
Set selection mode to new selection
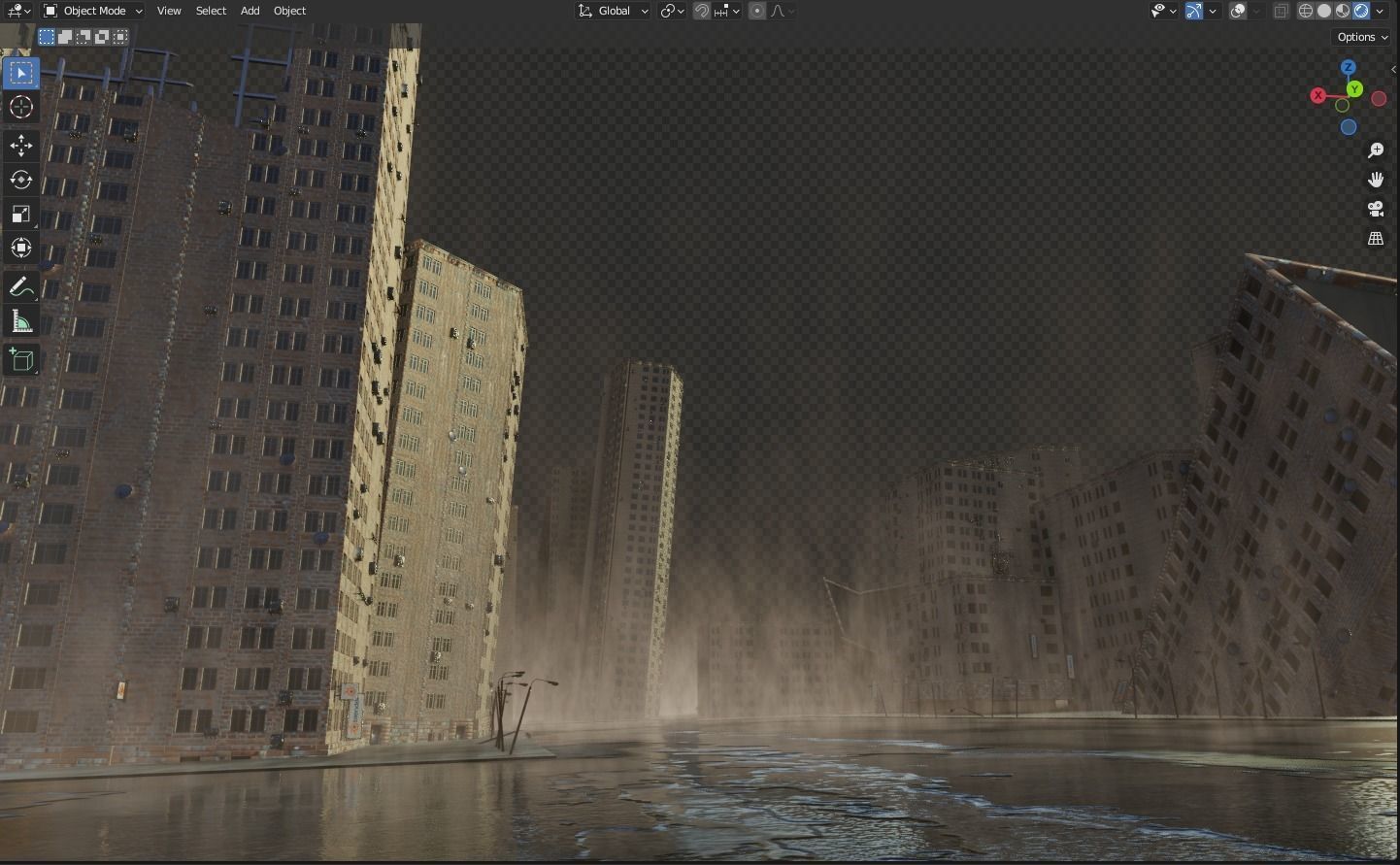46,37
